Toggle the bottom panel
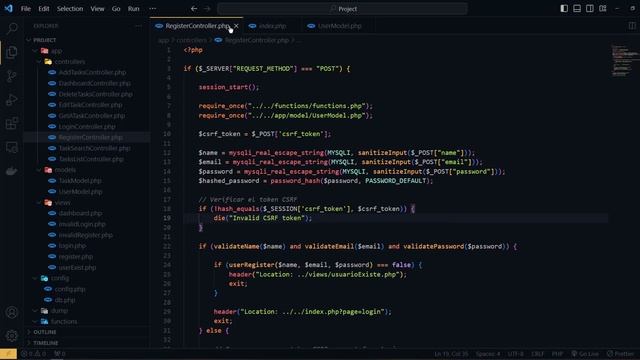 tap(577, 9)
